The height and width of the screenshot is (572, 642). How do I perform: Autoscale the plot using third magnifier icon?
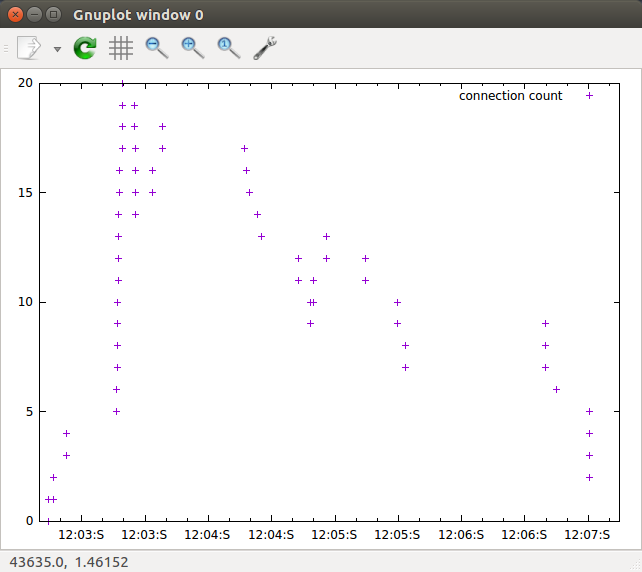click(228, 47)
